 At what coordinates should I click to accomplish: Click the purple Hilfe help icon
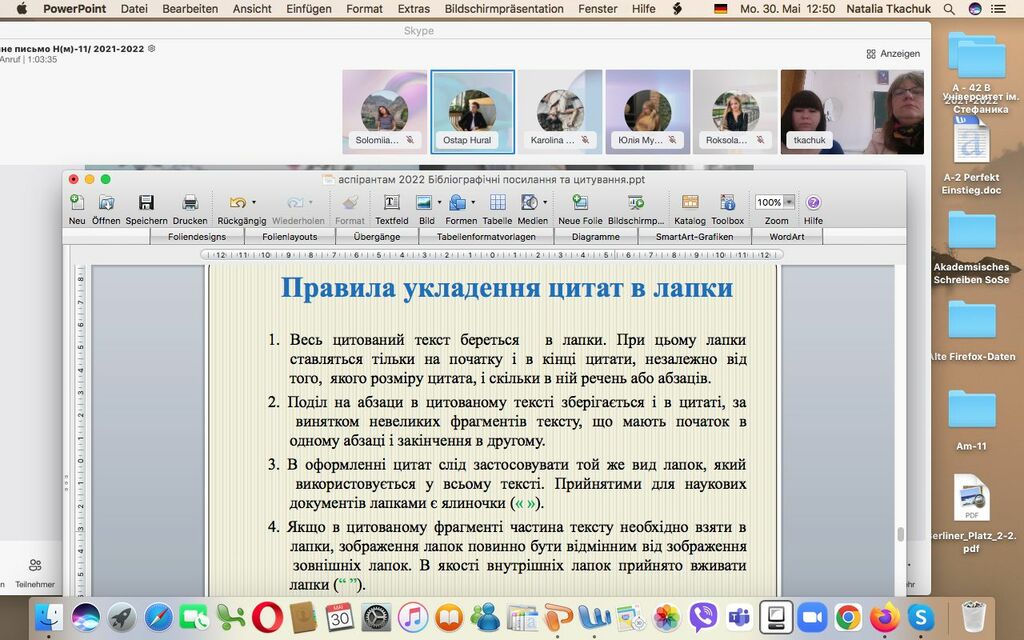click(x=813, y=202)
